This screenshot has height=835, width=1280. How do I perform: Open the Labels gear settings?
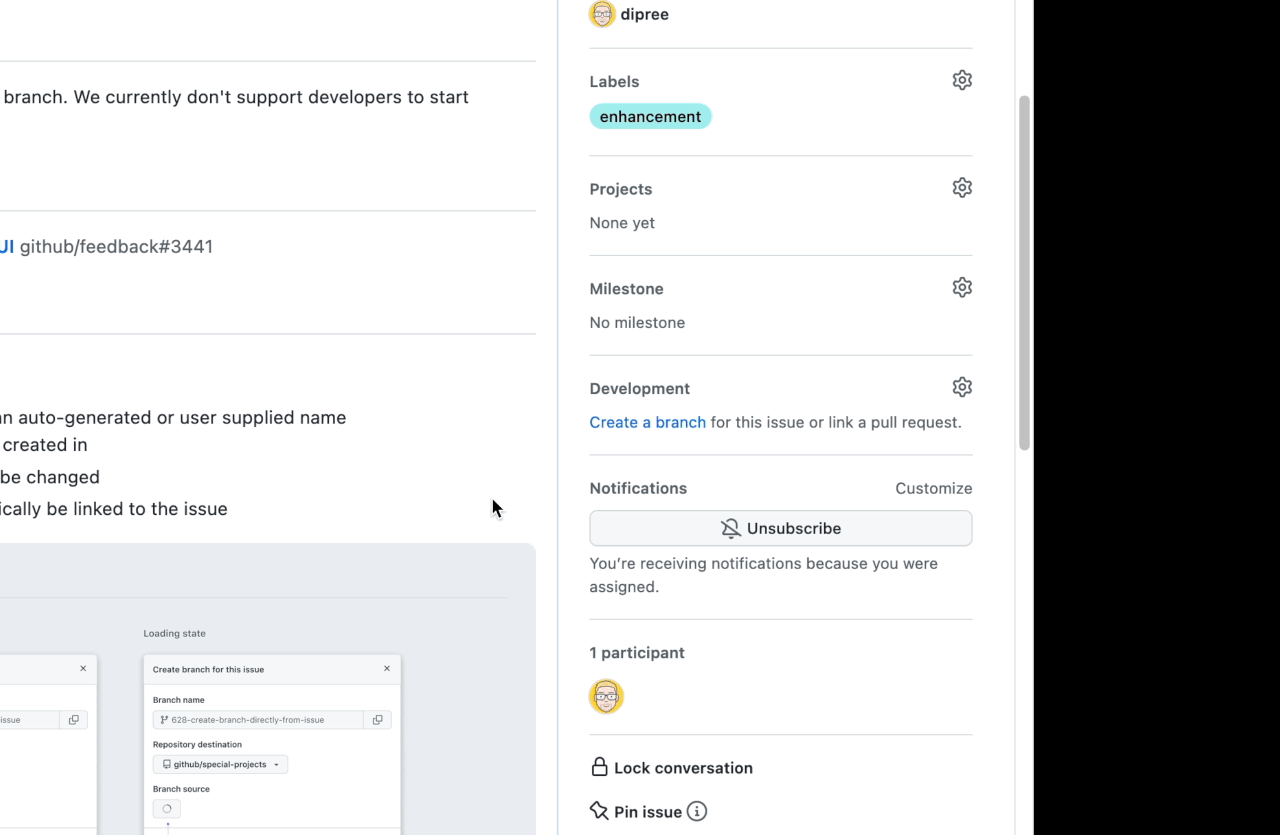pyautogui.click(x=962, y=80)
